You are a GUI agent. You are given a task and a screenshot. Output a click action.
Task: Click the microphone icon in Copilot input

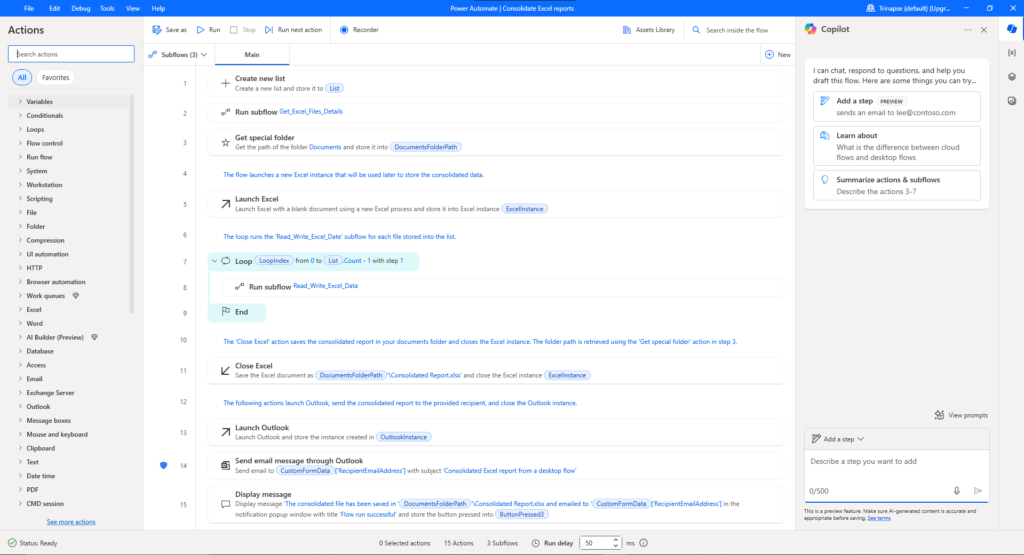(x=957, y=491)
